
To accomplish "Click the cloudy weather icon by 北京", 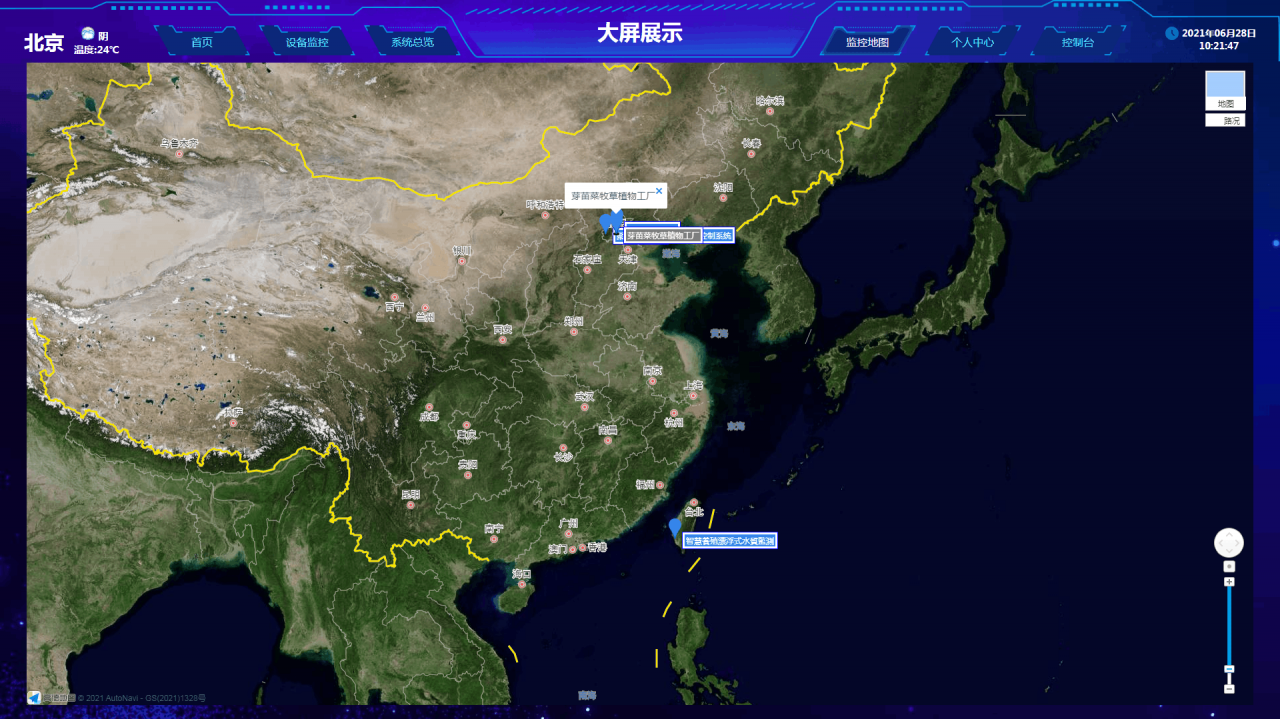I will click(x=88, y=35).
